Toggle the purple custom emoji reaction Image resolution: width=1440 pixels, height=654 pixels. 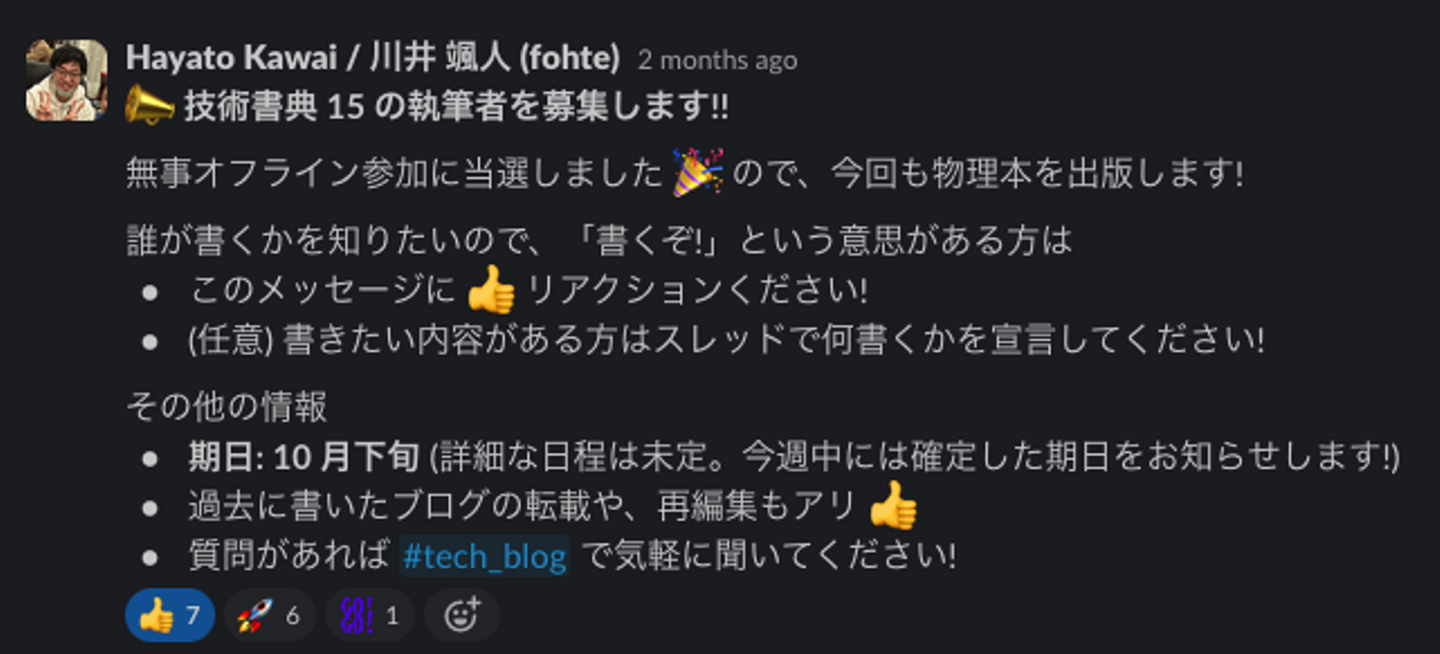coord(369,615)
